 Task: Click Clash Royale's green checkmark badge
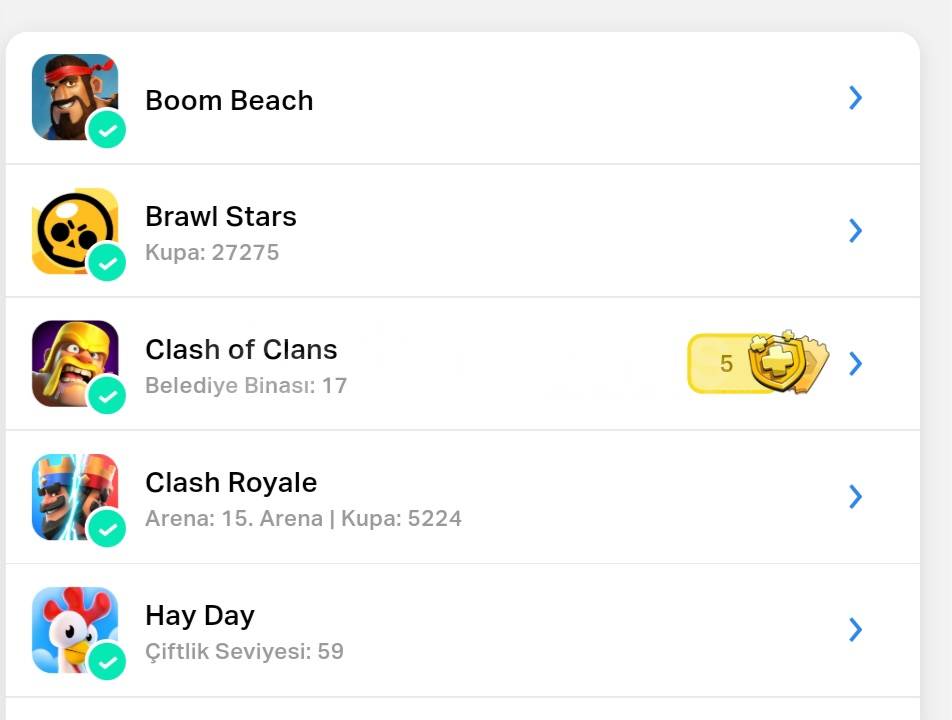[107, 529]
